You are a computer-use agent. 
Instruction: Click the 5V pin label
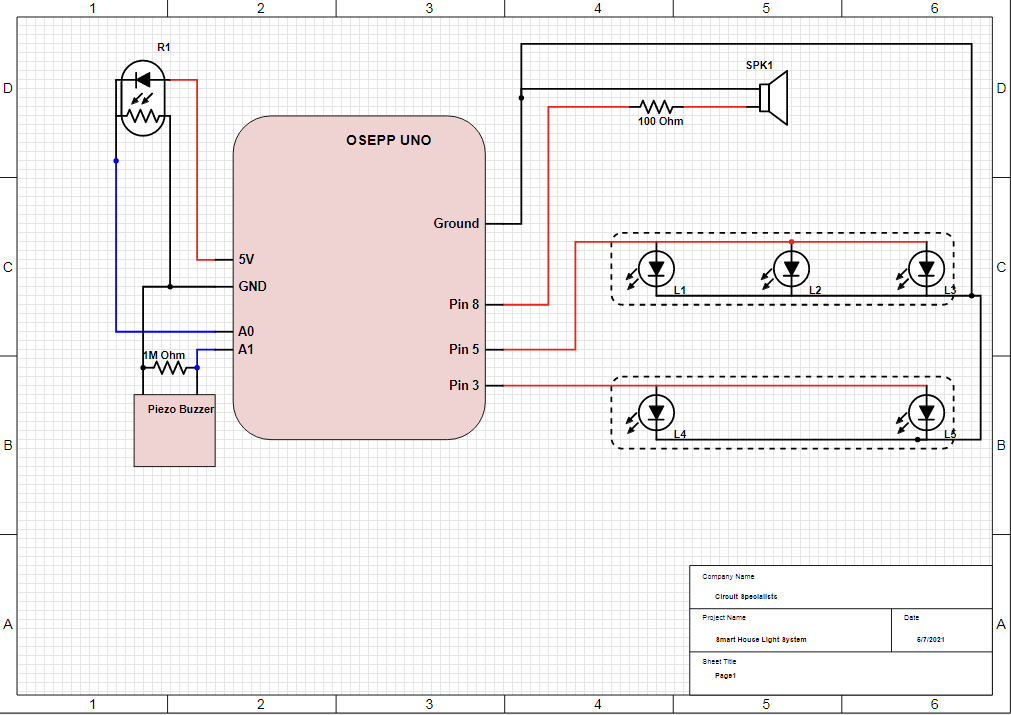click(x=246, y=260)
